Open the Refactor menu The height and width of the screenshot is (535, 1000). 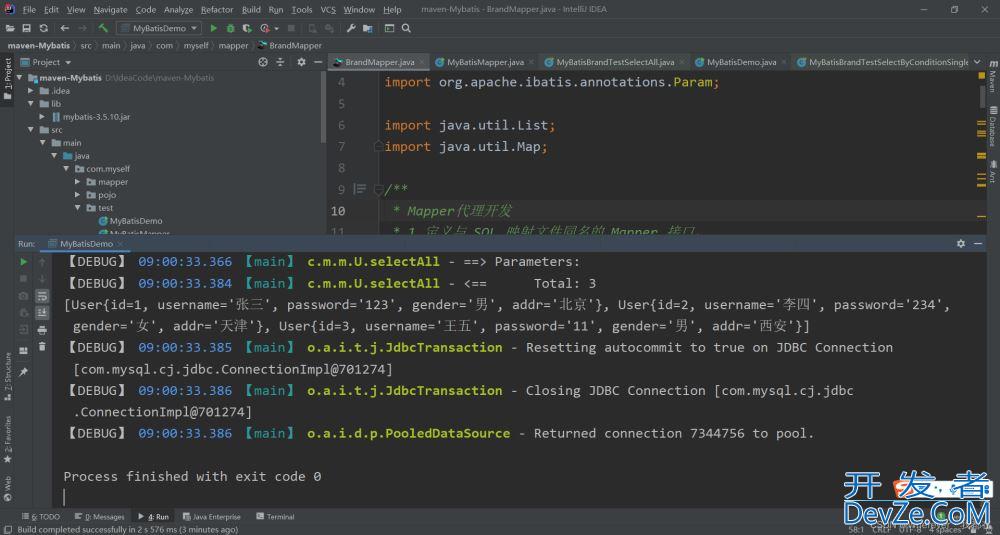point(217,10)
